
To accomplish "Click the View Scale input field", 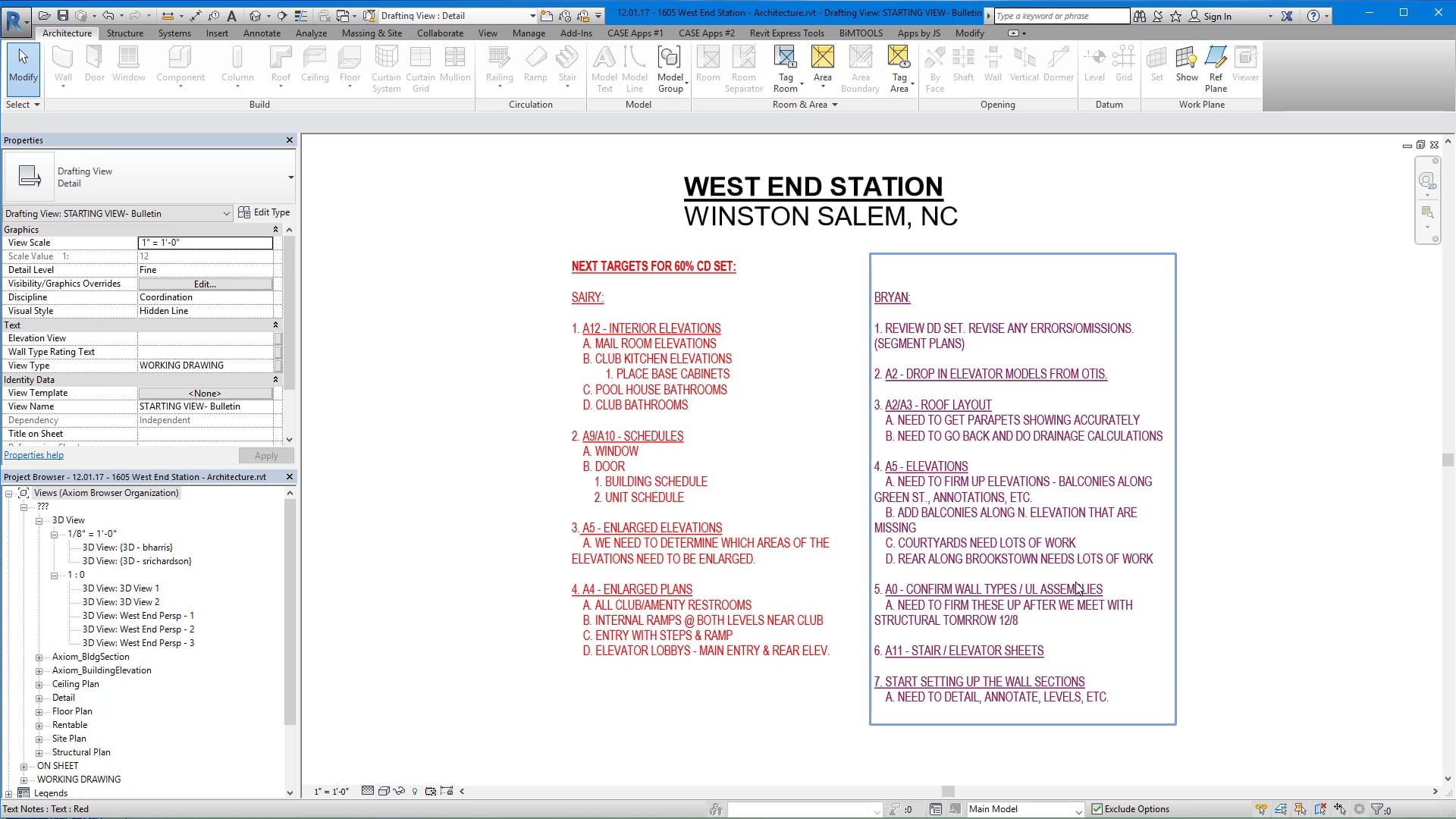I will click(205, 243).
